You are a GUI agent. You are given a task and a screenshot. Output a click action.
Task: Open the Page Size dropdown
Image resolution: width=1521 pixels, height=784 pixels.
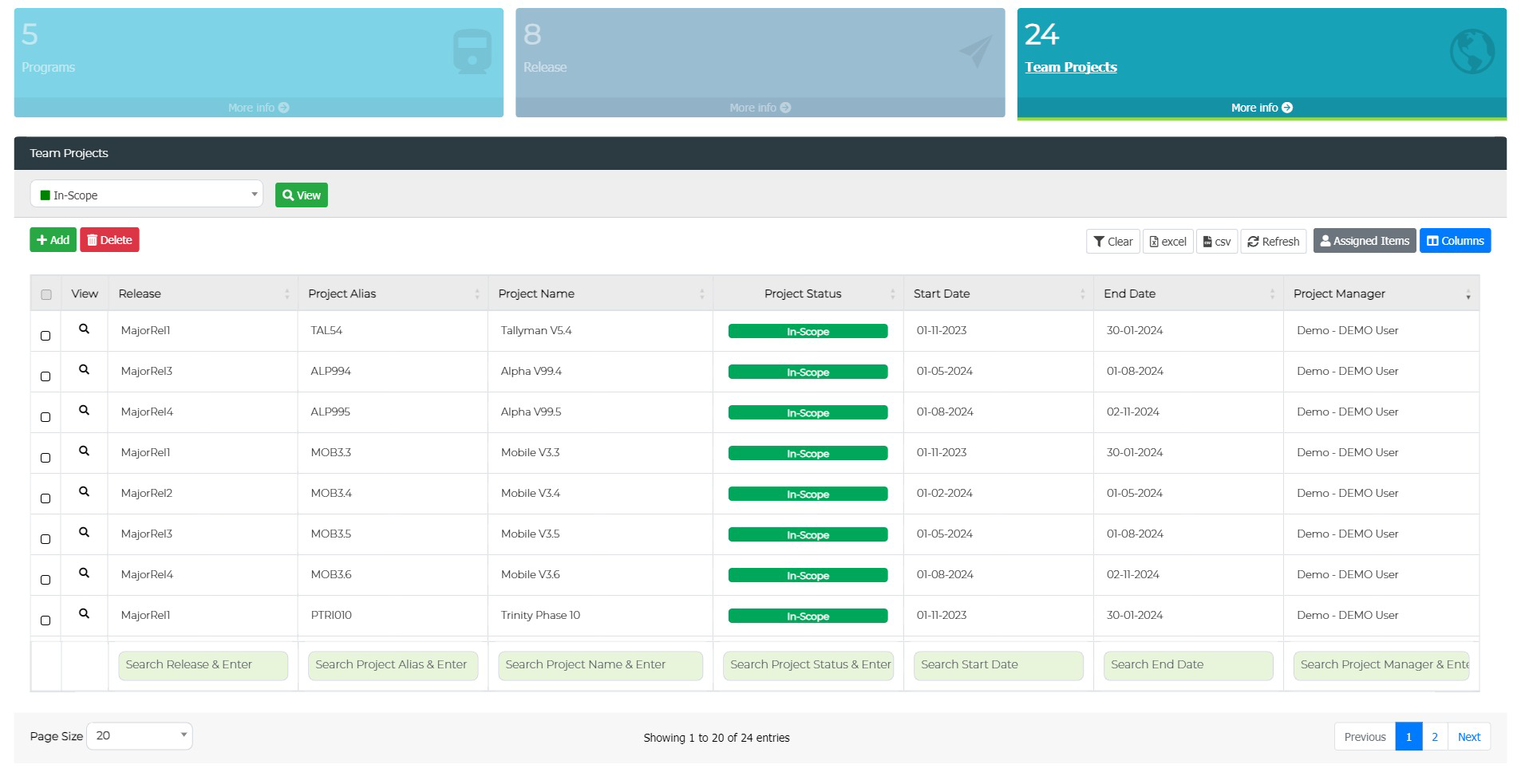tap(140, 735)
